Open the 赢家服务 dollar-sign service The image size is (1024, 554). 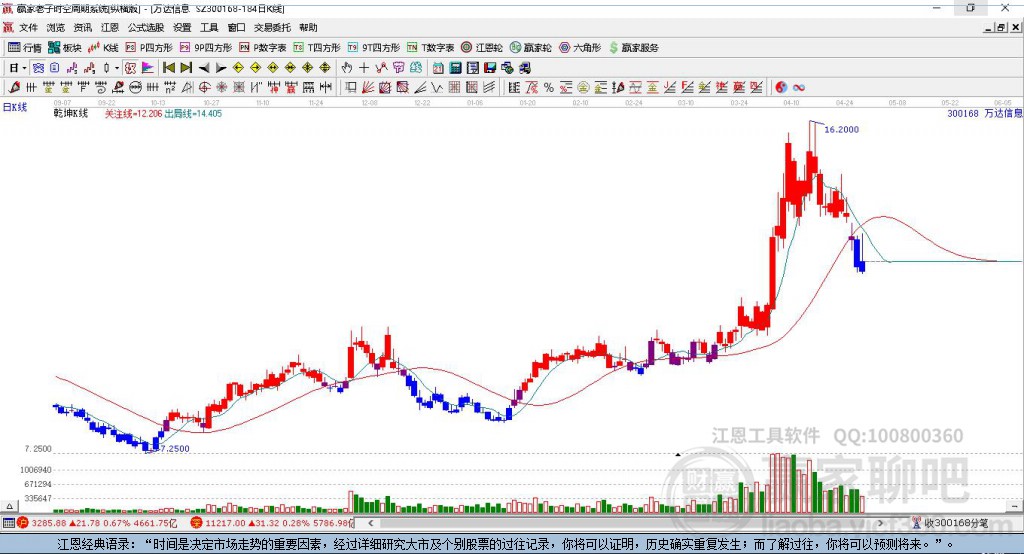tap(633, 48)
